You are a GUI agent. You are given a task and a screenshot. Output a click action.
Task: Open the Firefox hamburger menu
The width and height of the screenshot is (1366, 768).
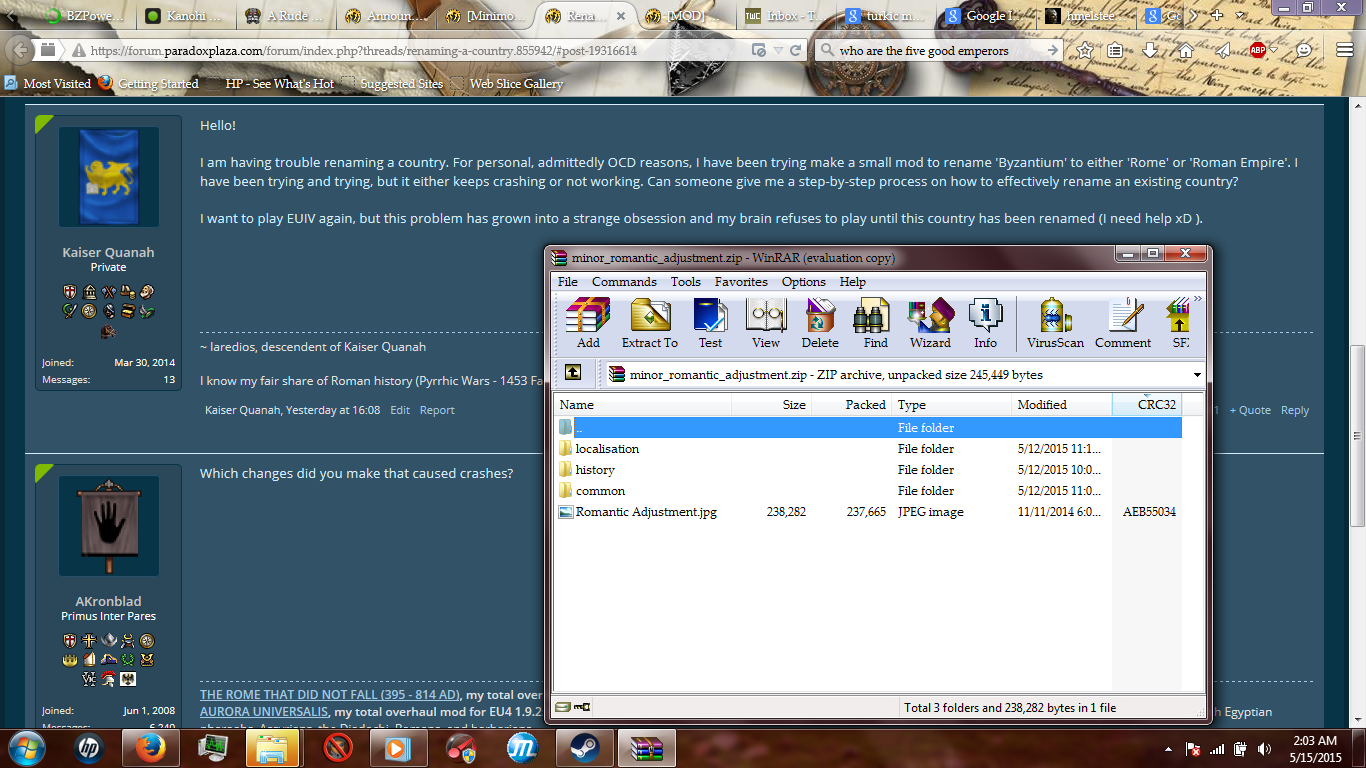point(1344,51)
